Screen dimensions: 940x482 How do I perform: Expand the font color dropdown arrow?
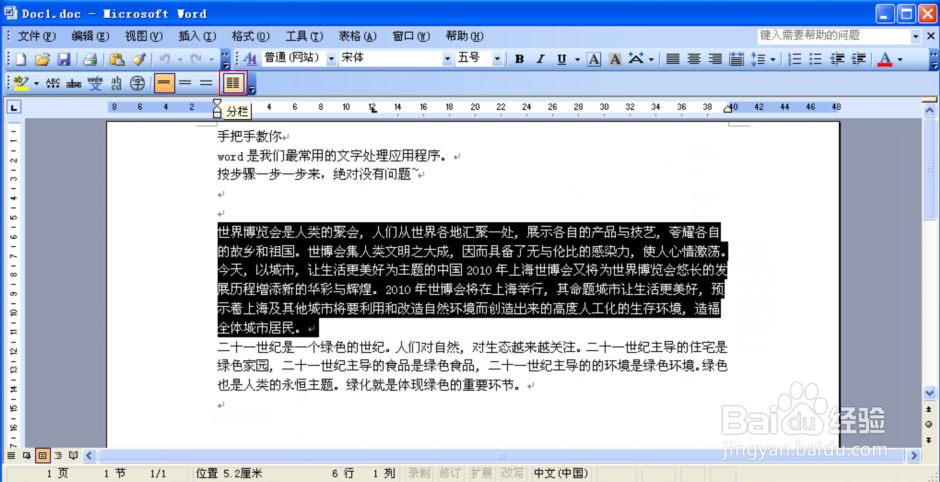pos(899,59)
